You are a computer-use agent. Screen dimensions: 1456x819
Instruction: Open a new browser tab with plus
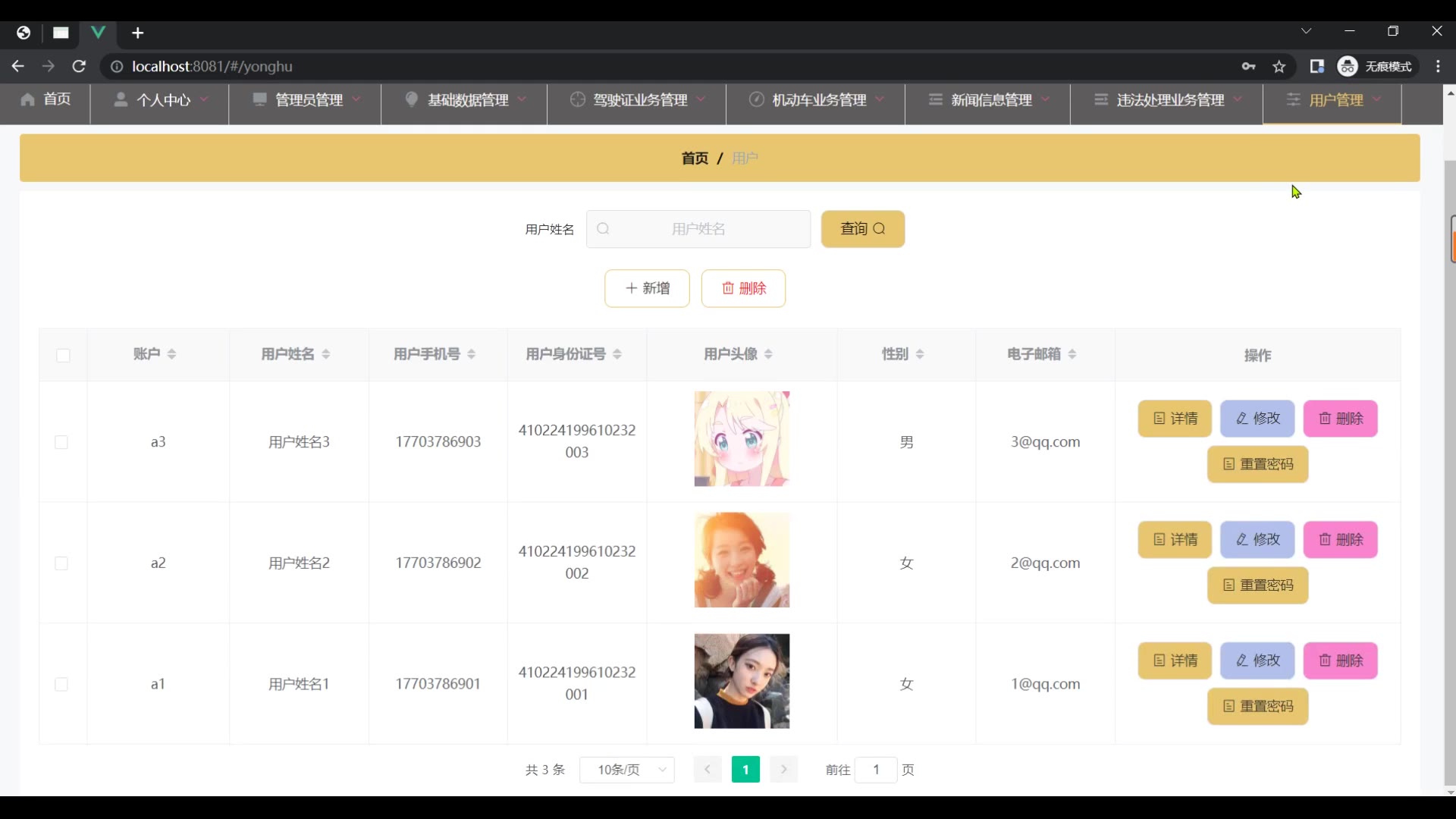point(137,33)
